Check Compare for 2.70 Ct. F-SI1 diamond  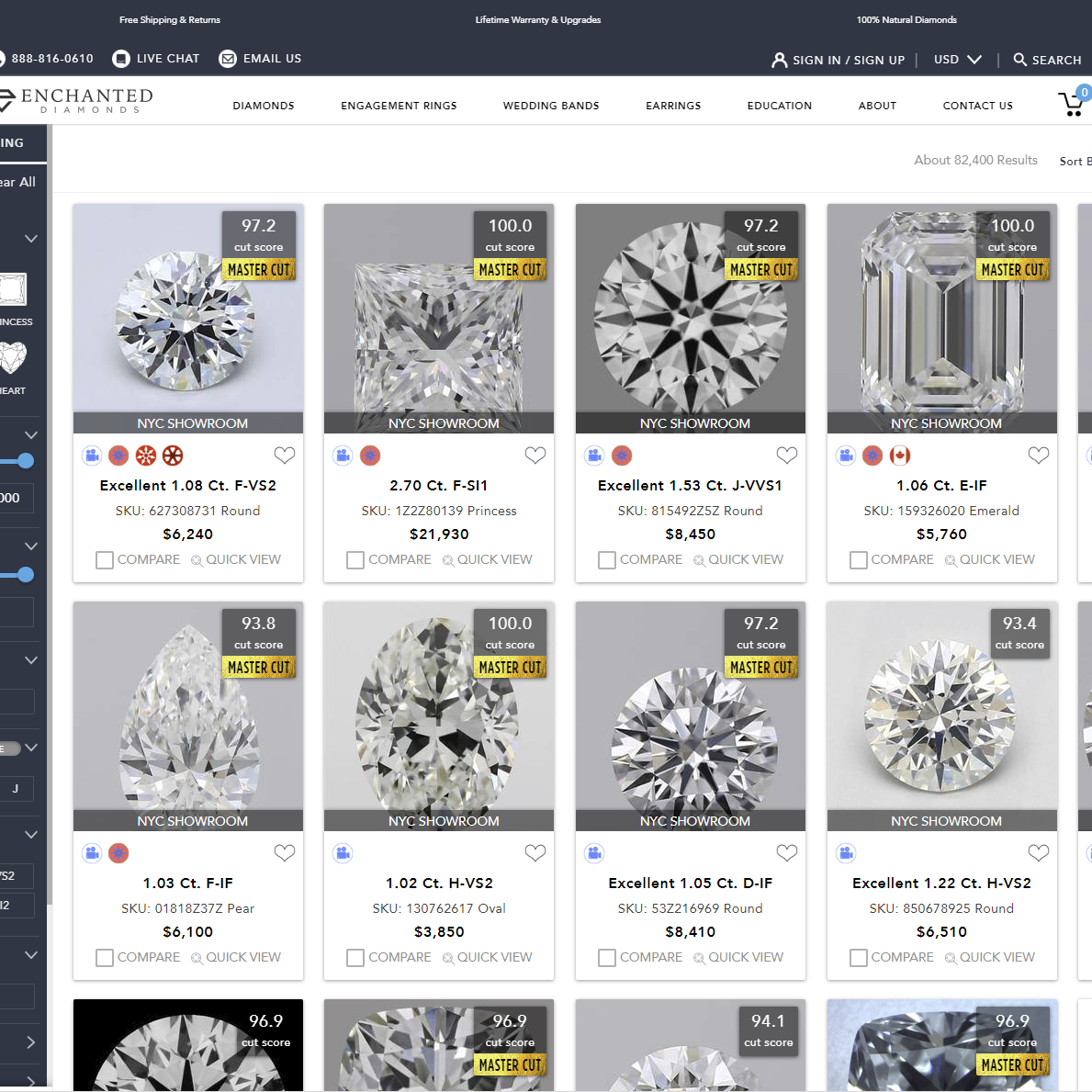pos(355,560)
